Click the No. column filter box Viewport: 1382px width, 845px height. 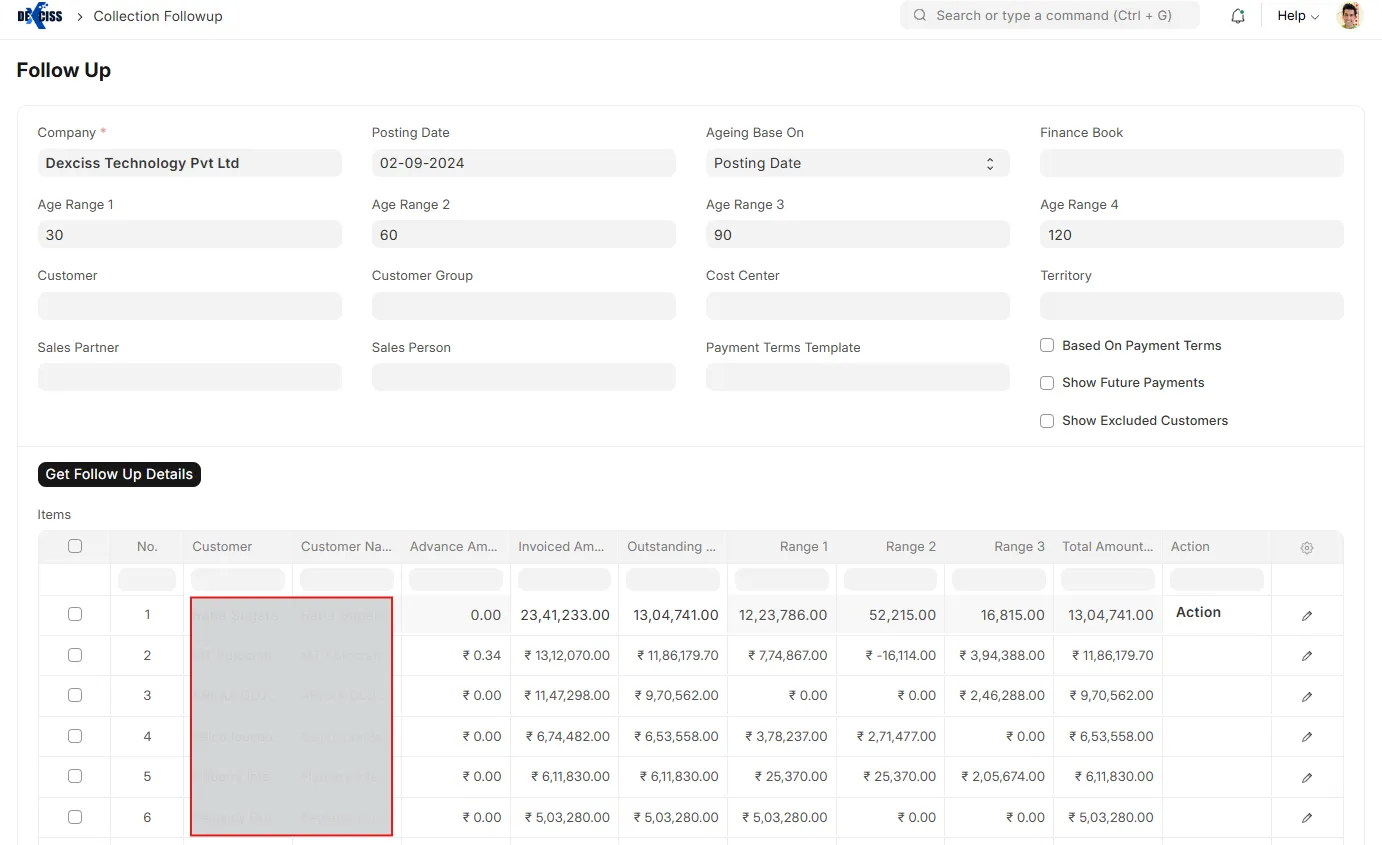pyautogui.click(x=147, y=579)
